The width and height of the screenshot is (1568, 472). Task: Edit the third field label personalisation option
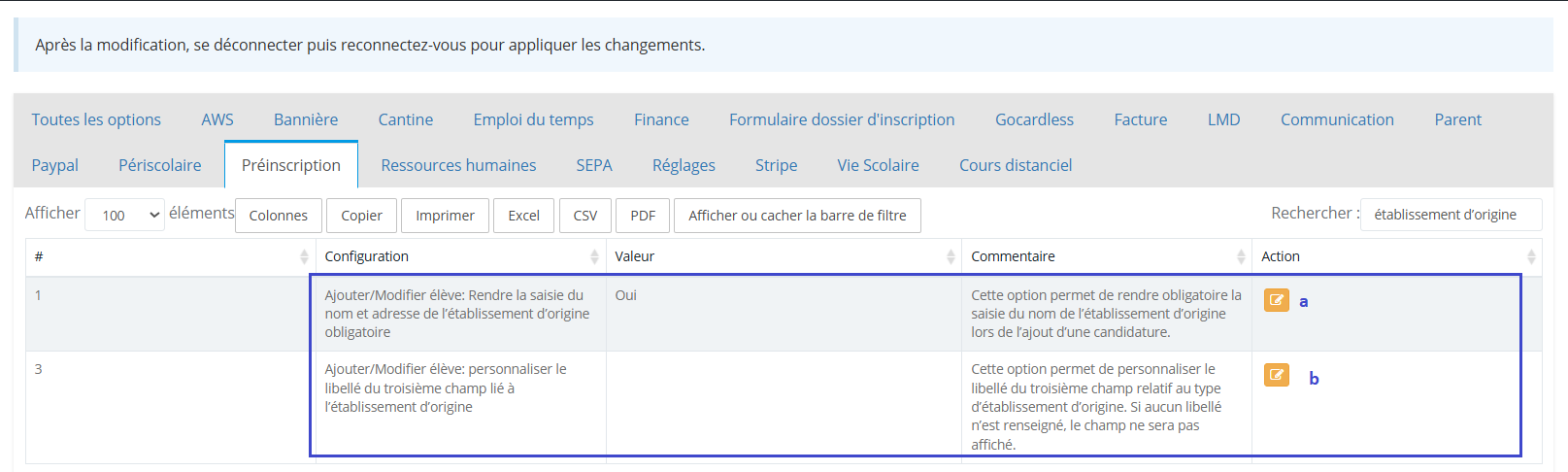(1276, 375)
